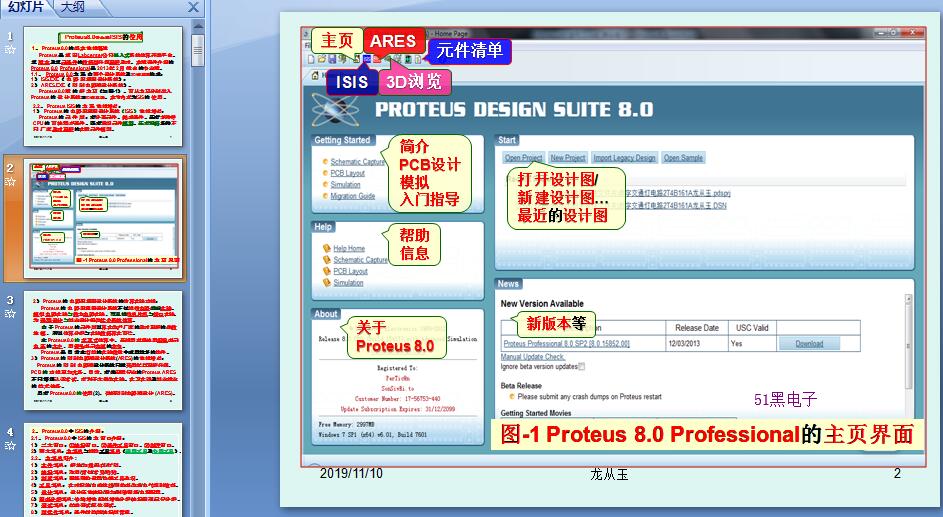Open Schematic Capture link under Help
943x517 pixels.
(x=360, y=260)
